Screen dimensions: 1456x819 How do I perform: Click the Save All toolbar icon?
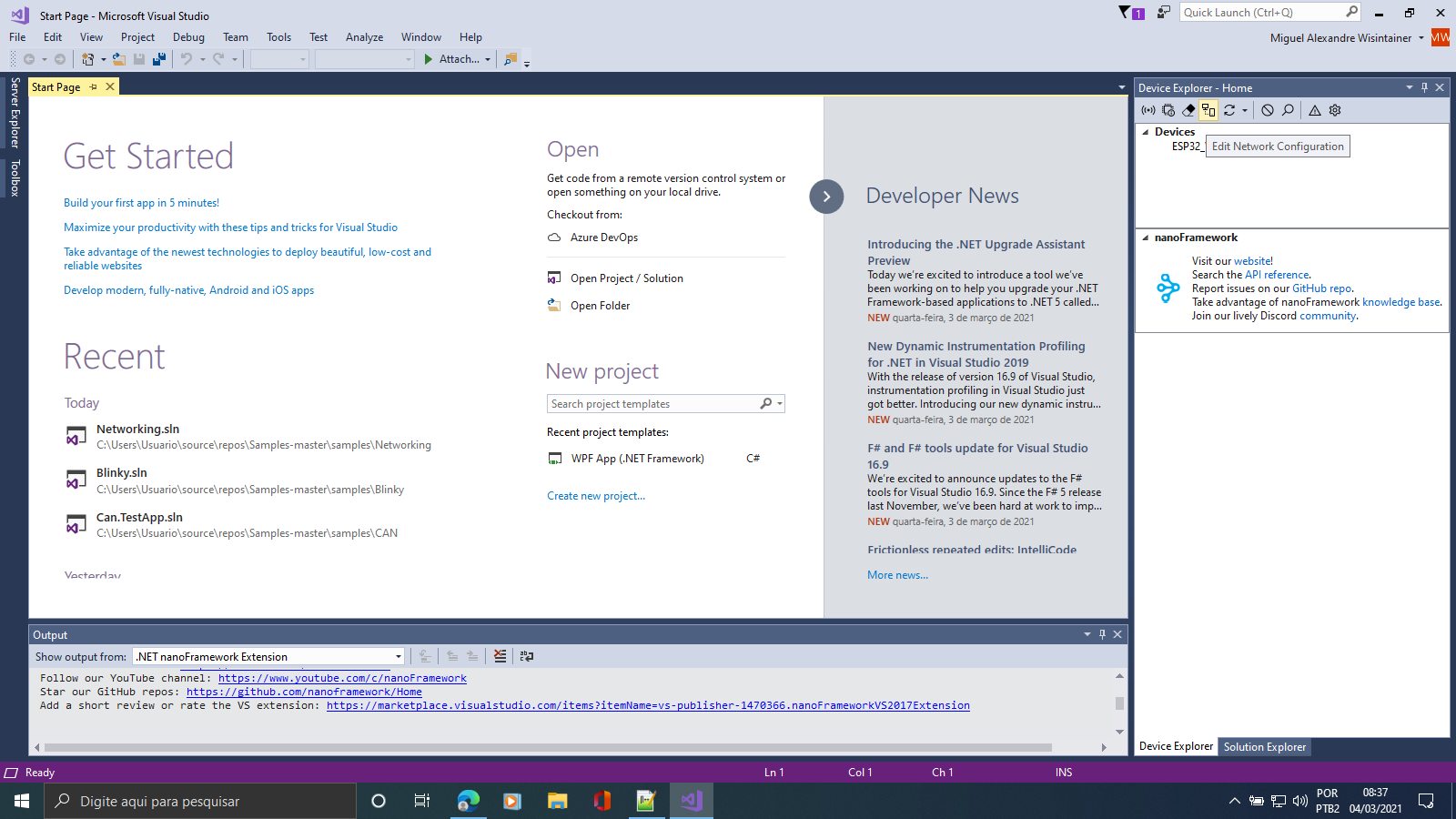(159, 59)
